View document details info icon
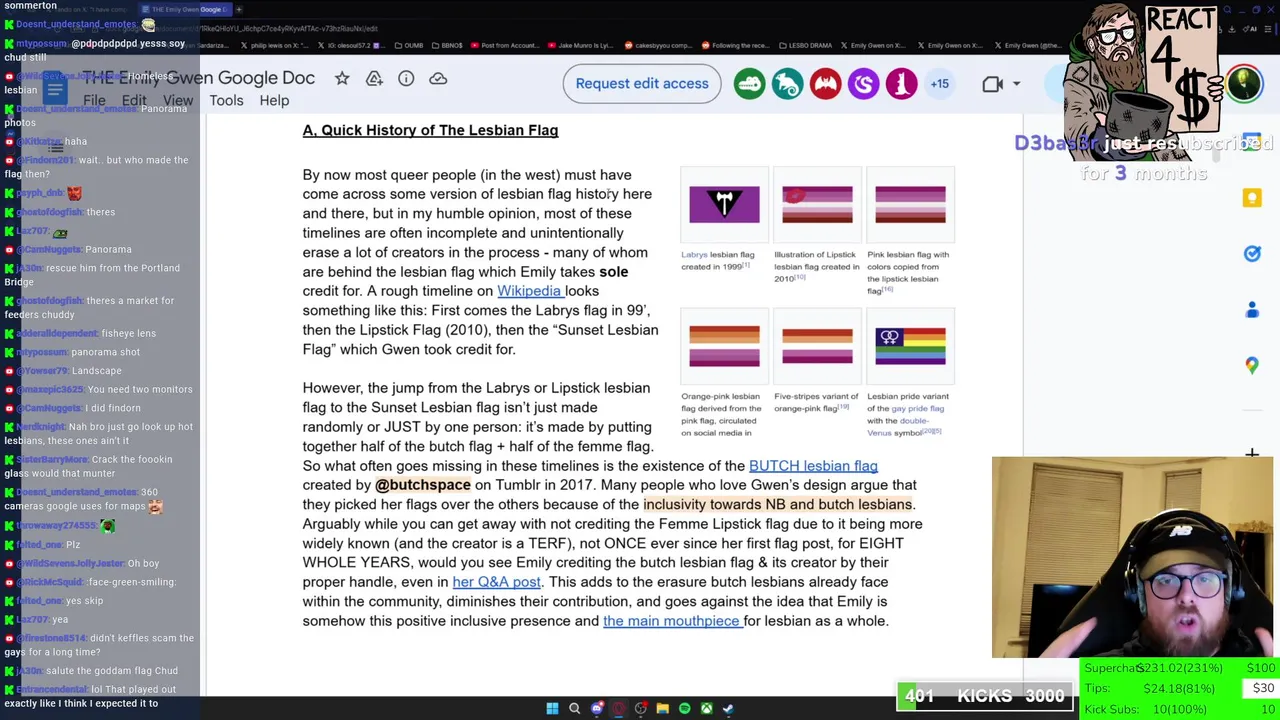1280x720 pixels. pyautogui.click(x=406, y=78)
